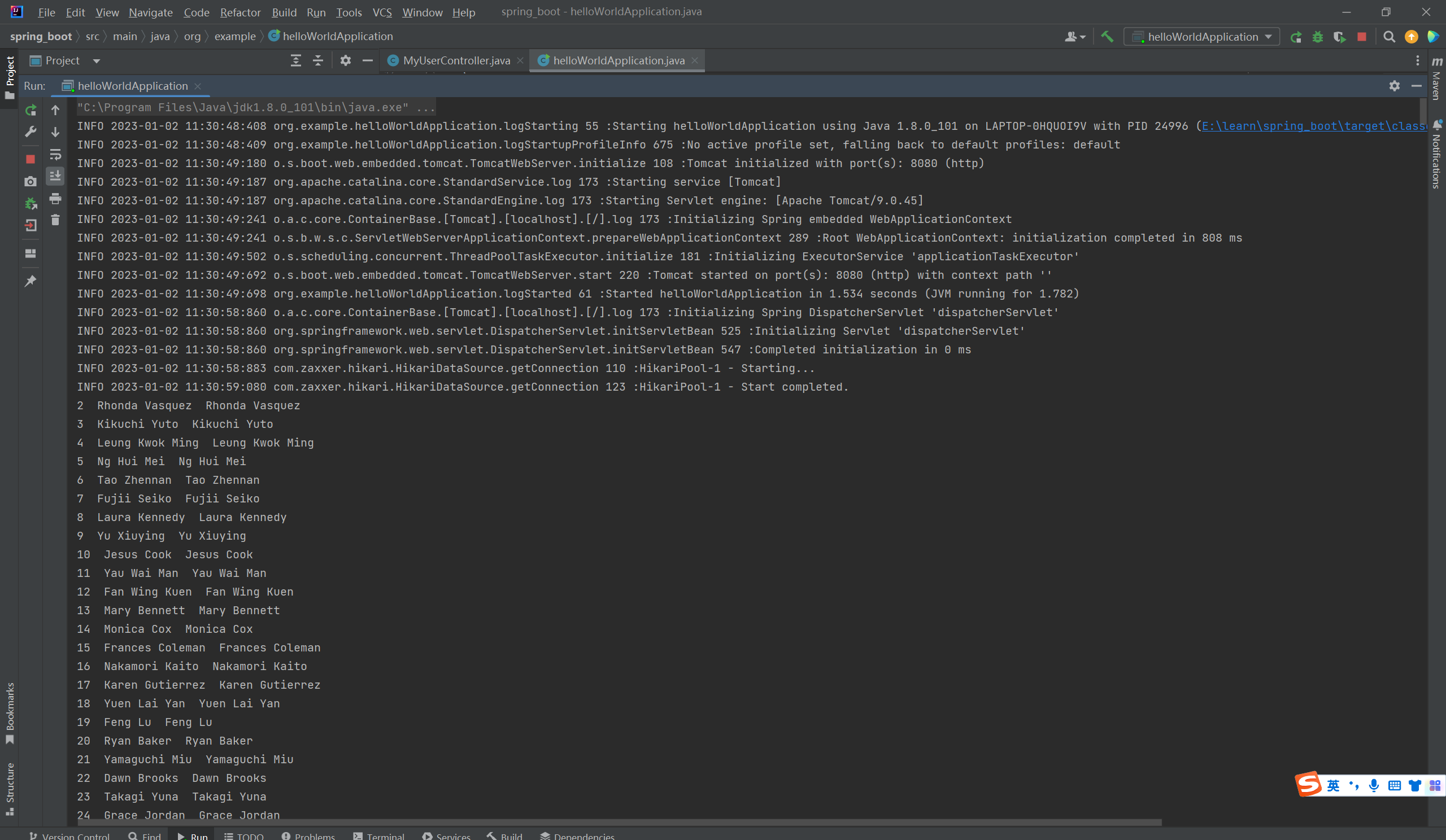Open the target classes path link in log
The image size is (1446, 840).
click(x=1313, y=126)
